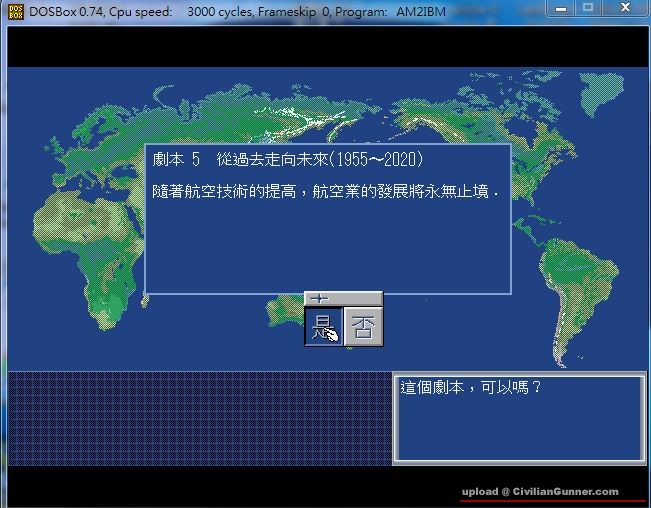The height and width of the screenshot is (508, 651).
Task: Click the 否 (No) button
Action: tap(363, 327)
